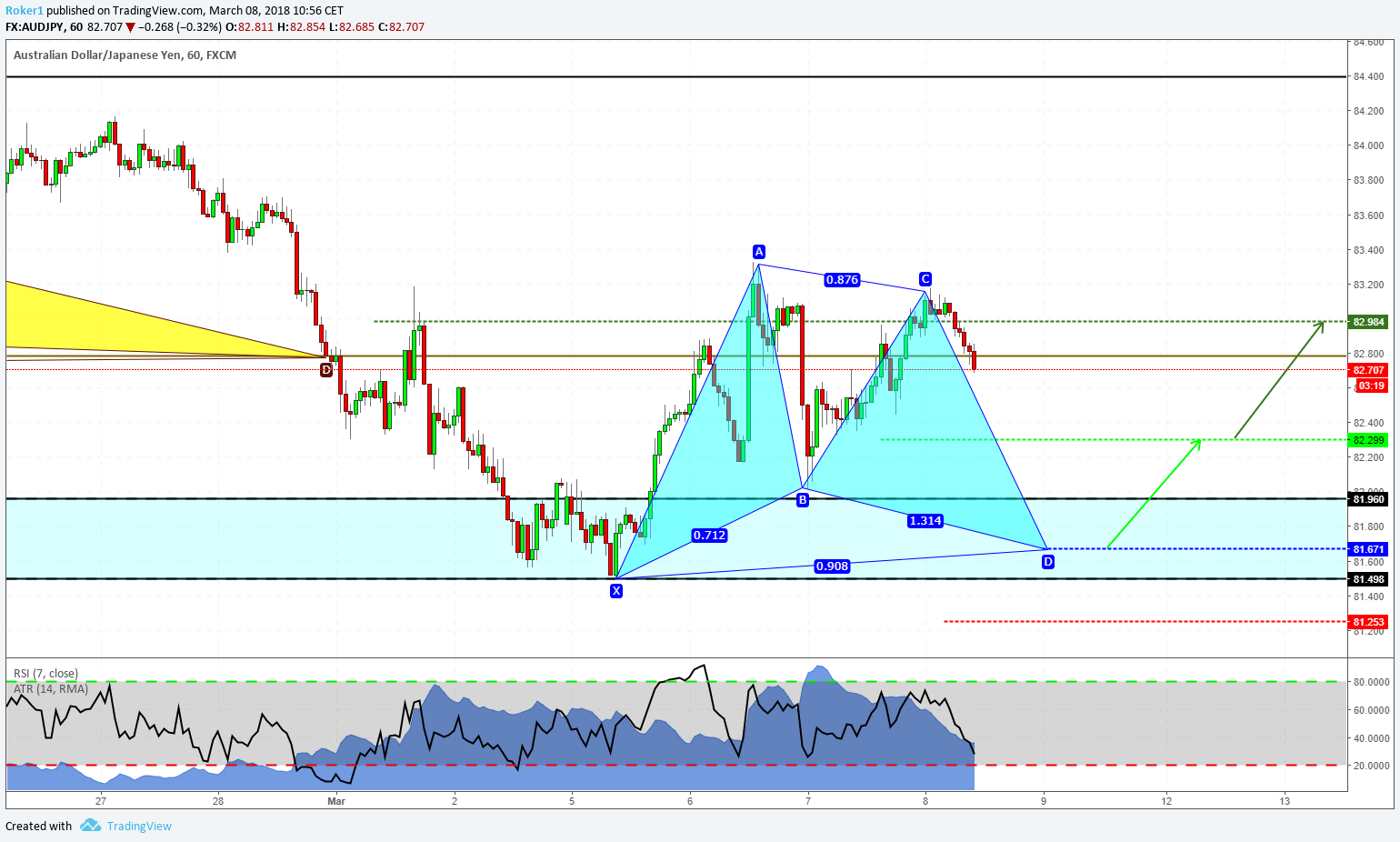Click the 0.876 ratio label
1400x842 pixels.
click(x=842, y=280)
